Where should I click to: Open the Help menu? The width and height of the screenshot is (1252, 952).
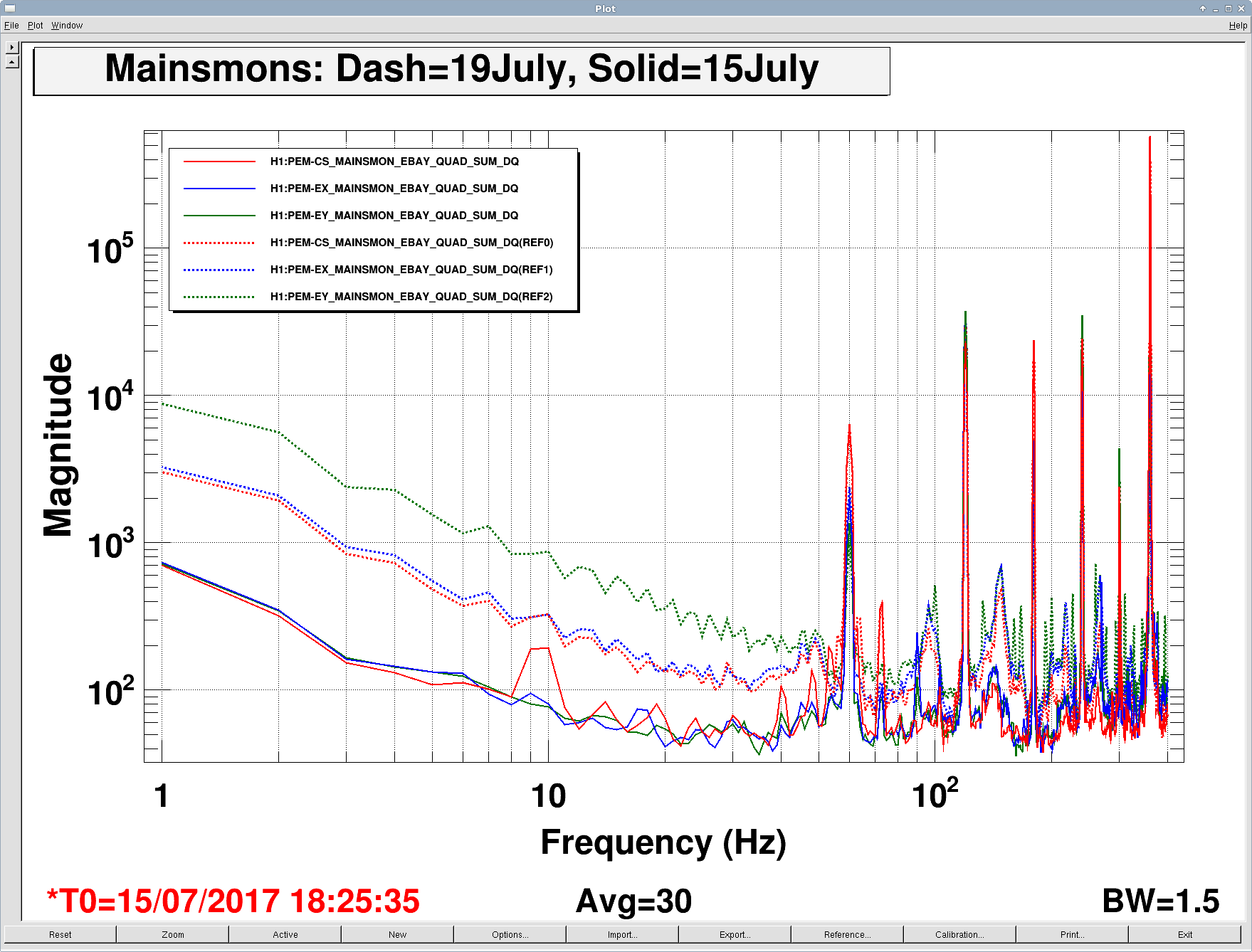point(1238,26)
